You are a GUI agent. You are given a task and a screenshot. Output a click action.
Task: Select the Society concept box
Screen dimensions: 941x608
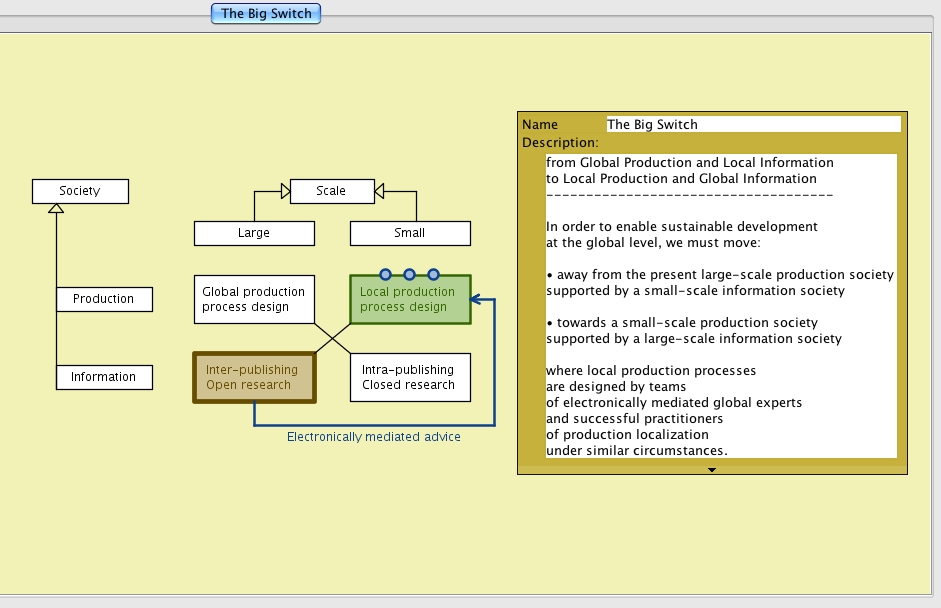pyautogui.click(x=80, y=191)
